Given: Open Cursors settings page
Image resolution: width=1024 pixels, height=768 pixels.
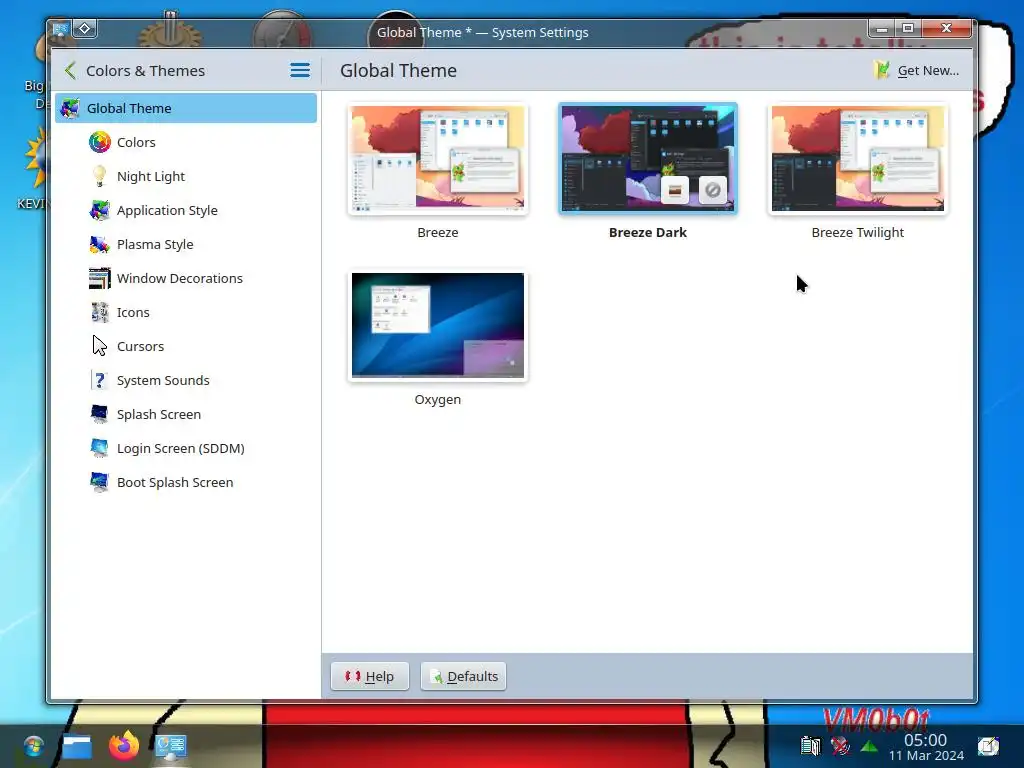Looking at the screenshot, I should 185,346.
